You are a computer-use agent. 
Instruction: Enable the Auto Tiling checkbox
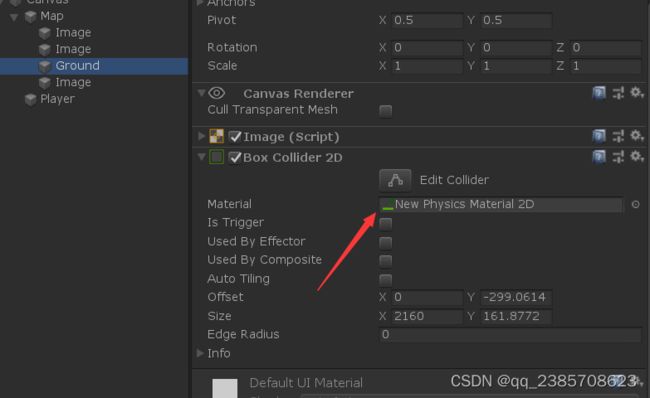(x=386, y=280)
